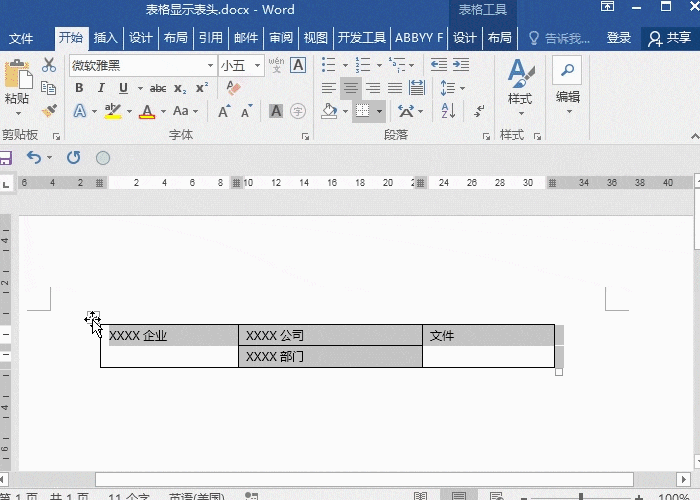Open the phonetic guide (wén) tool
Screen dimensions: 700x500
(276, 65)
